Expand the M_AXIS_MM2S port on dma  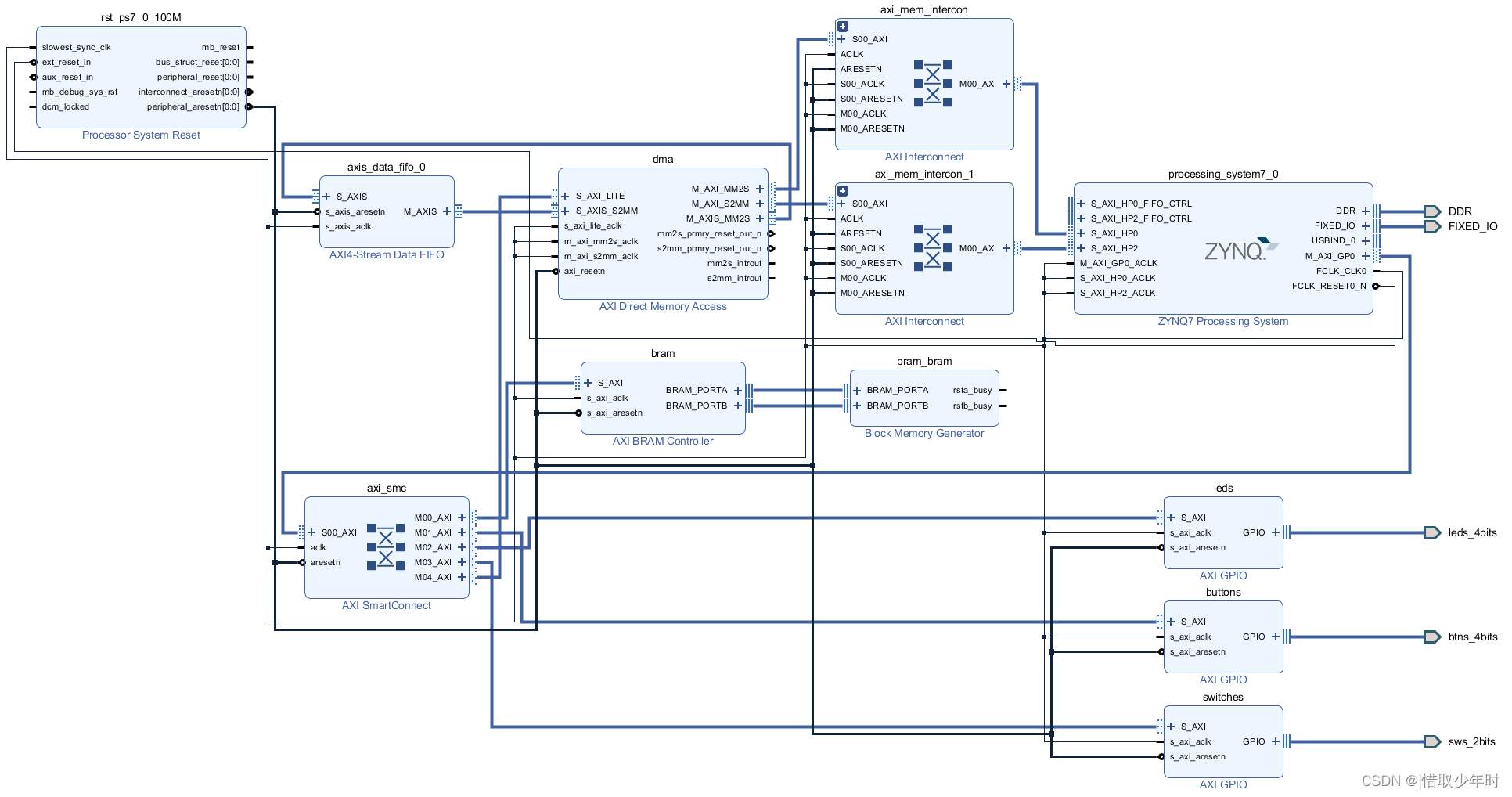[760, 218]
